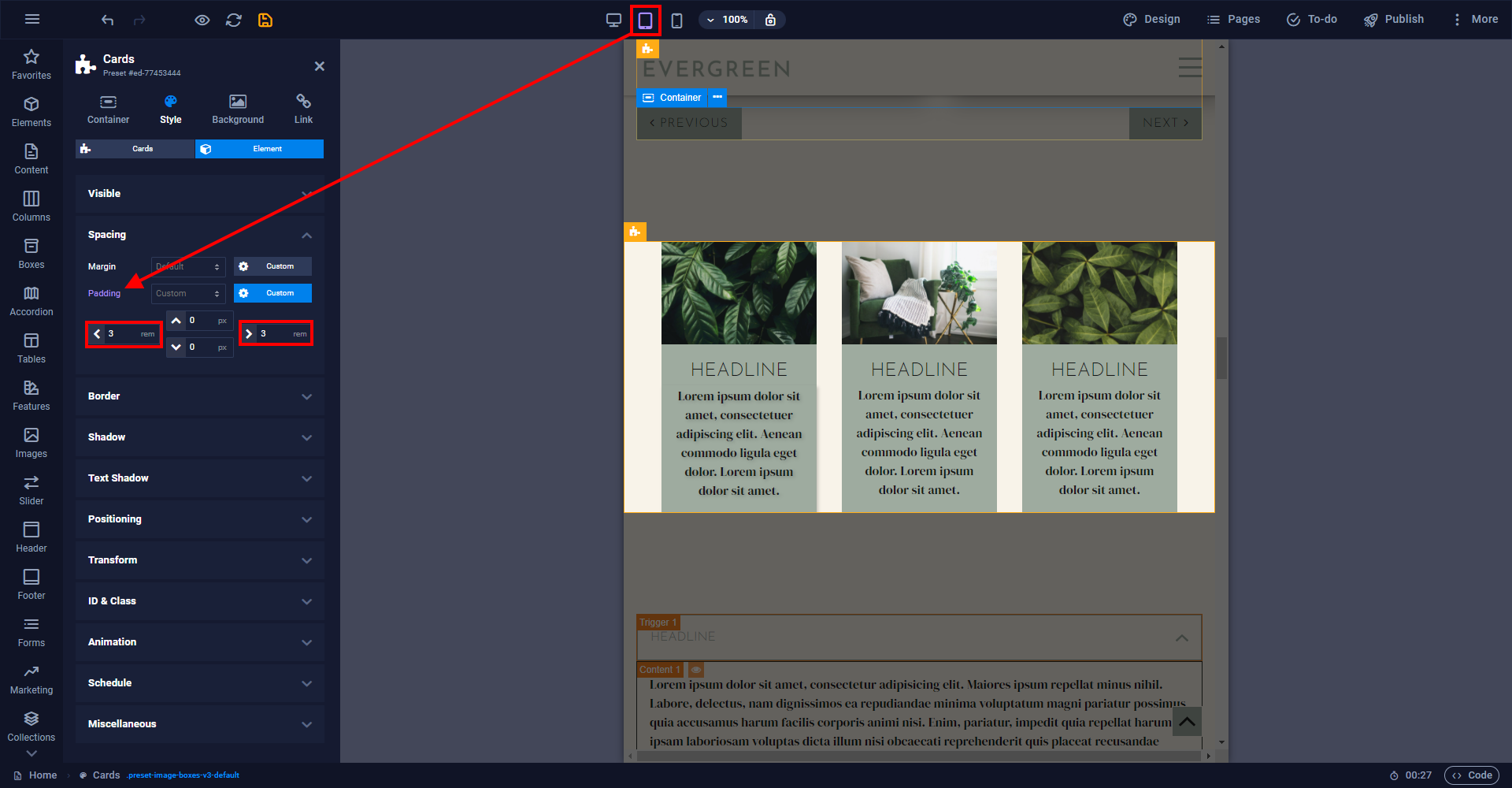1512x788 pixels.
Task: Open the Slider section in the sidebar
Action: [31, 490]
